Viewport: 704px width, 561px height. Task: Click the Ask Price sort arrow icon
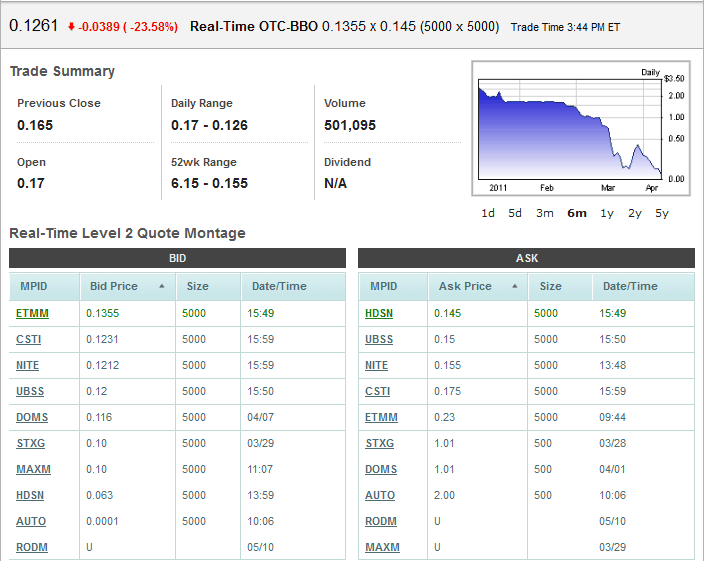click(x=514, y=286)
